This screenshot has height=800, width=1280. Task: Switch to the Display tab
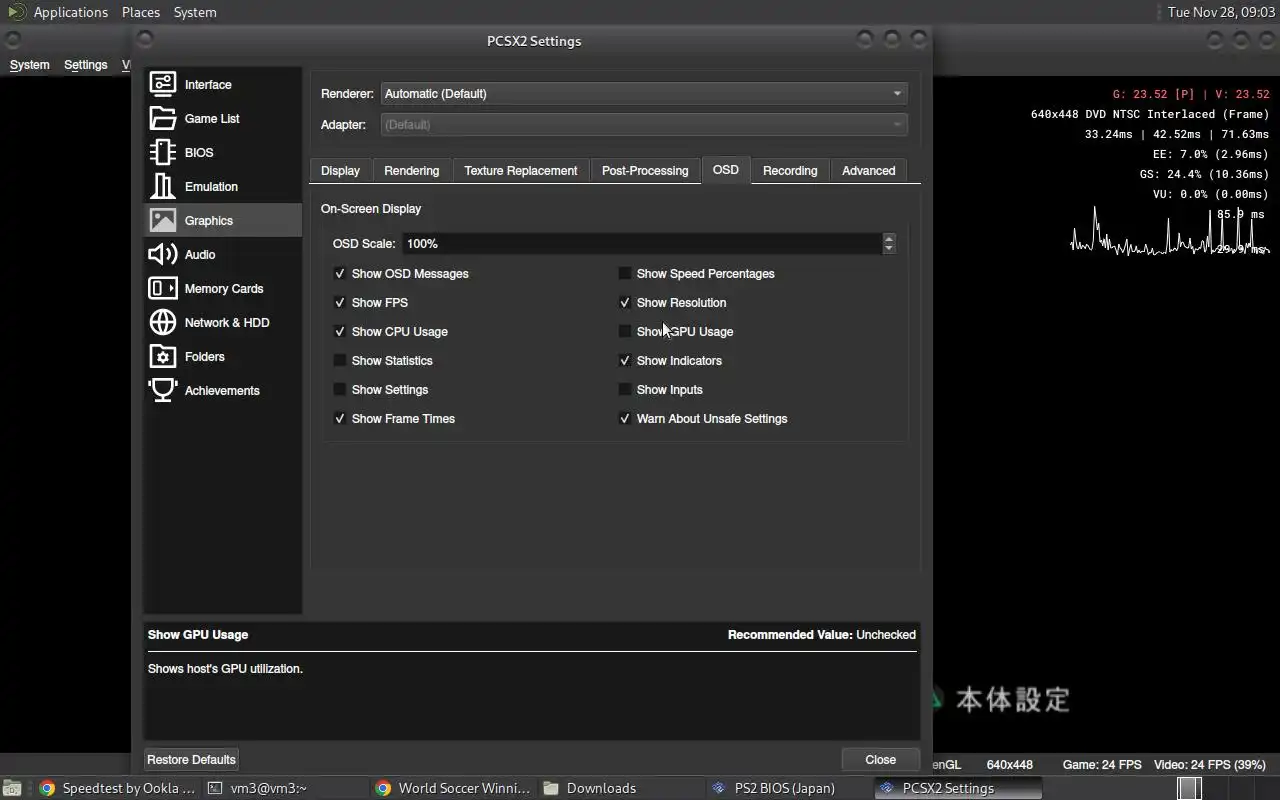pos(340,170)
